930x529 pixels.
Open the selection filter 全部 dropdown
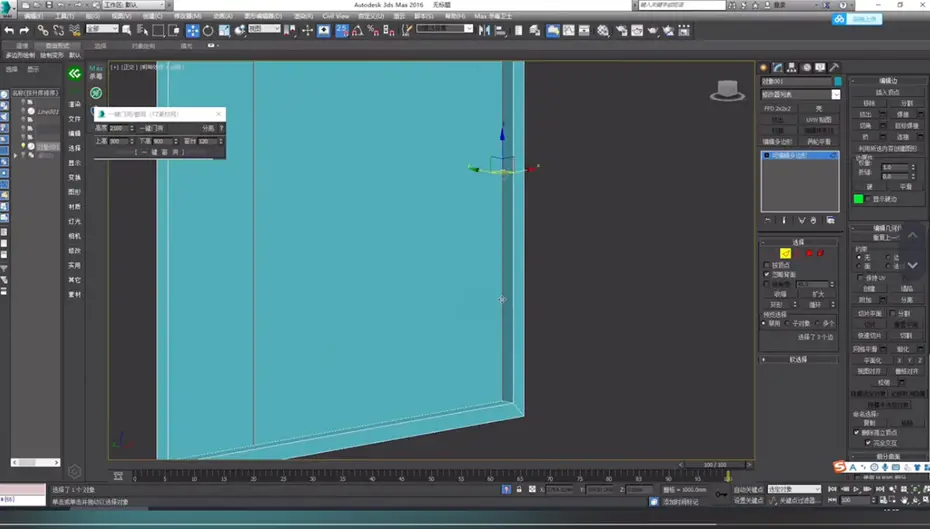(102, 28)
